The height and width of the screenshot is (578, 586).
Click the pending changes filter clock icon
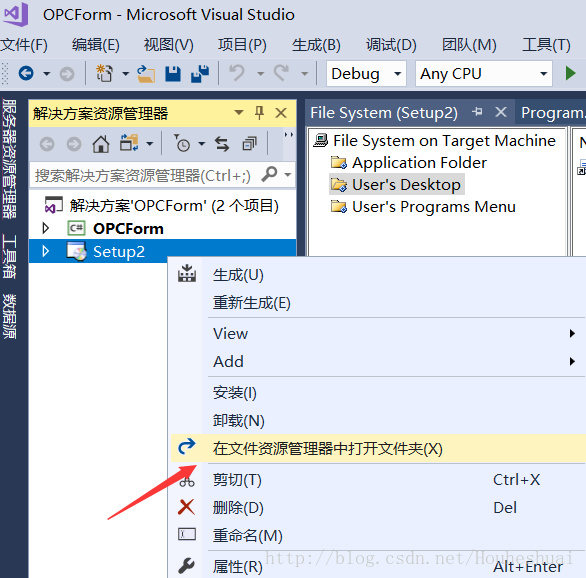pyautogui.click(x=182, y=143)
